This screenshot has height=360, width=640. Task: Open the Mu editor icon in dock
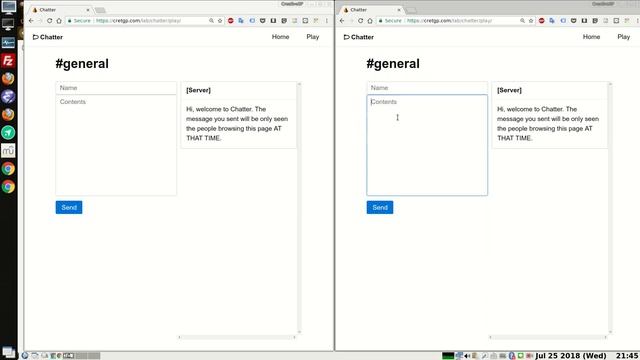pos(8,151)
